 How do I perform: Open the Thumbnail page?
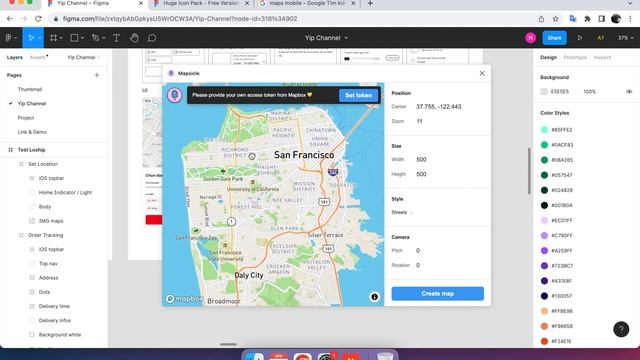click(30, 89)
